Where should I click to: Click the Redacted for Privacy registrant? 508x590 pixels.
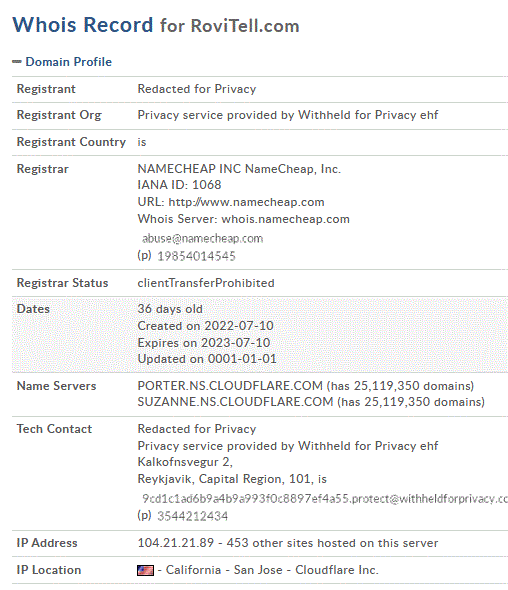pos(196,89)
